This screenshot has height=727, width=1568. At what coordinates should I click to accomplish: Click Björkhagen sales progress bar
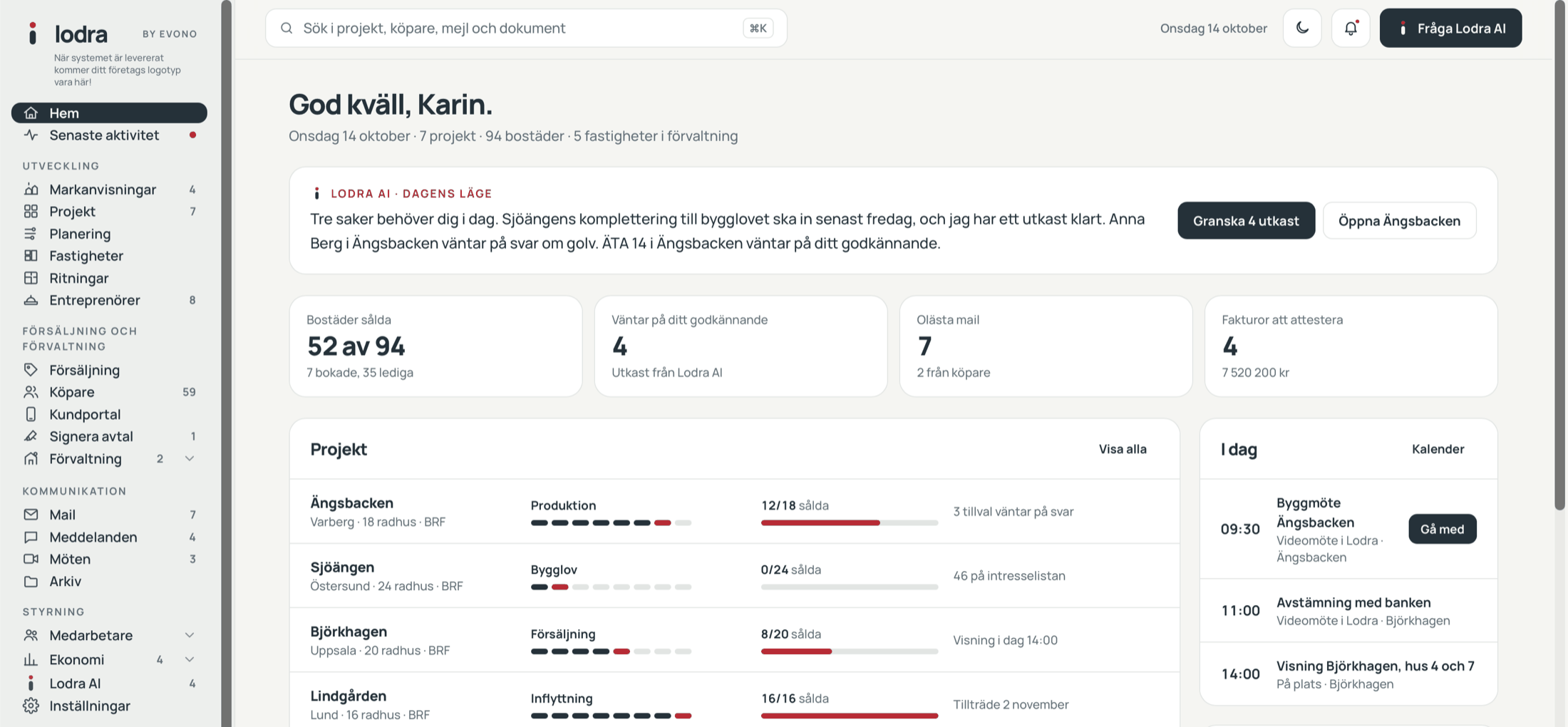[x=849, y=651]
